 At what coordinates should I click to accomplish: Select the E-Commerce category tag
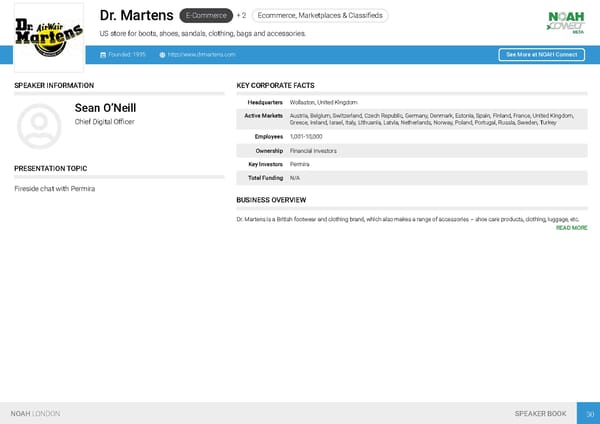(205, 16)
